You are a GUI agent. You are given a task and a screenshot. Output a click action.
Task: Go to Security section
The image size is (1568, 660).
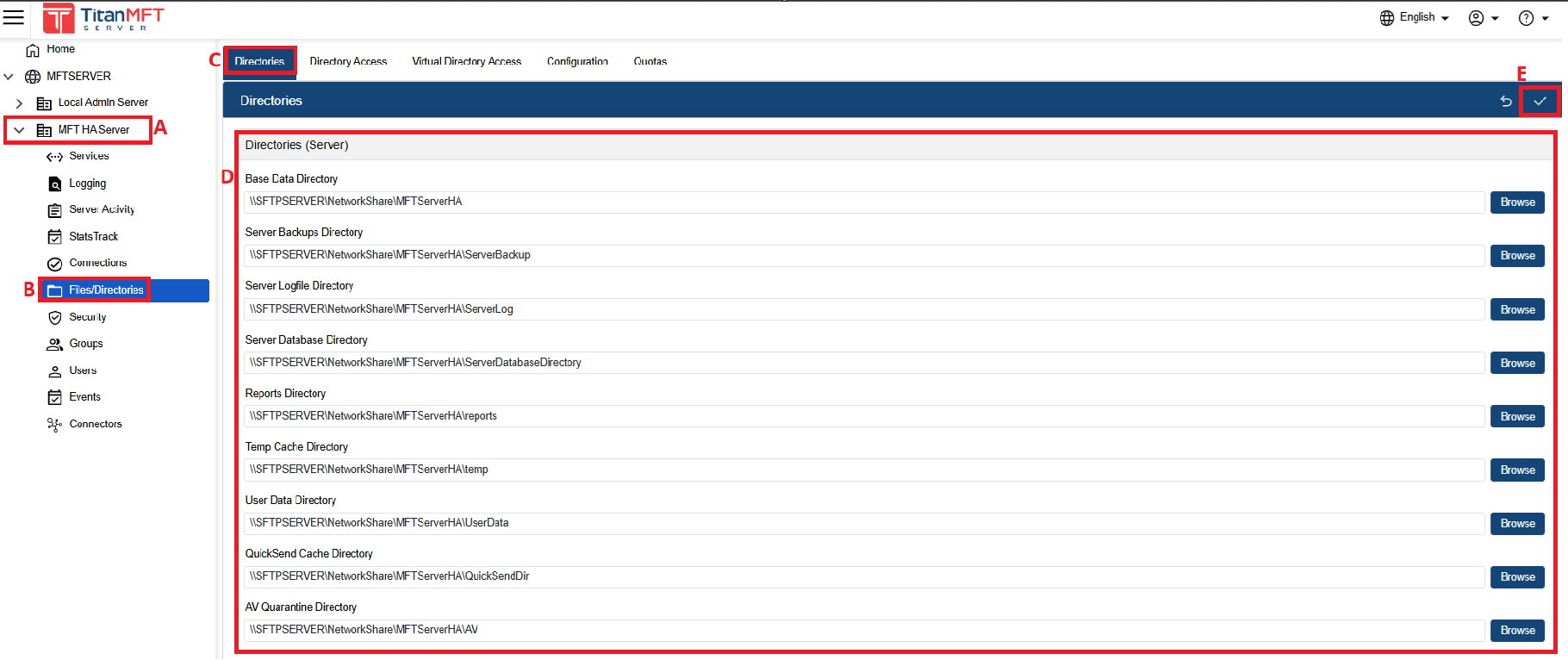[x=87, y=317]
